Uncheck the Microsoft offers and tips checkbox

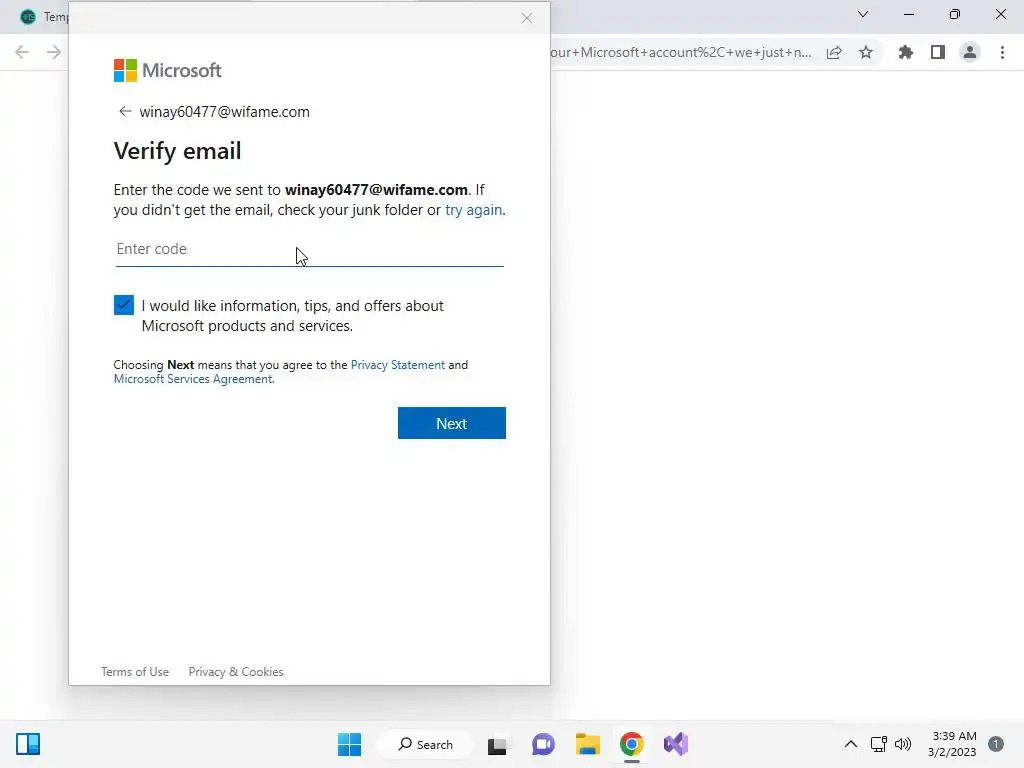123,305
